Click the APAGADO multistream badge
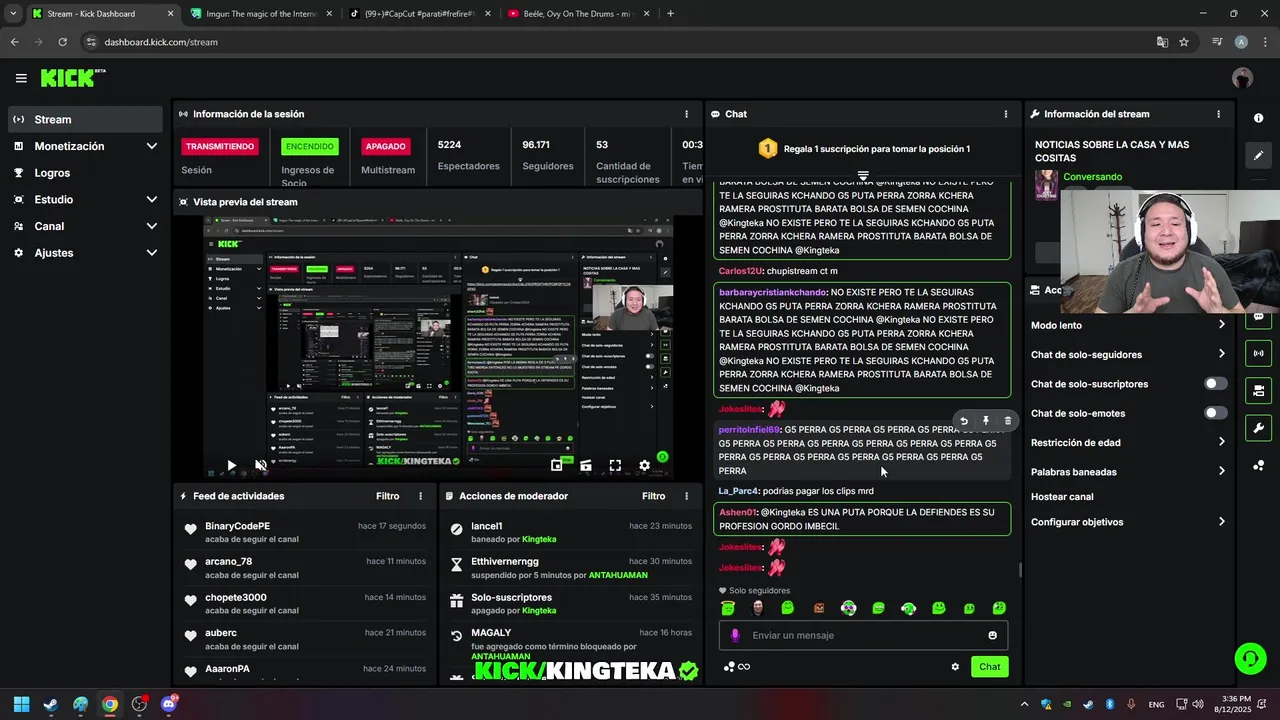The height and width of the screenshot is (720, 1280). tap(385, 146)
